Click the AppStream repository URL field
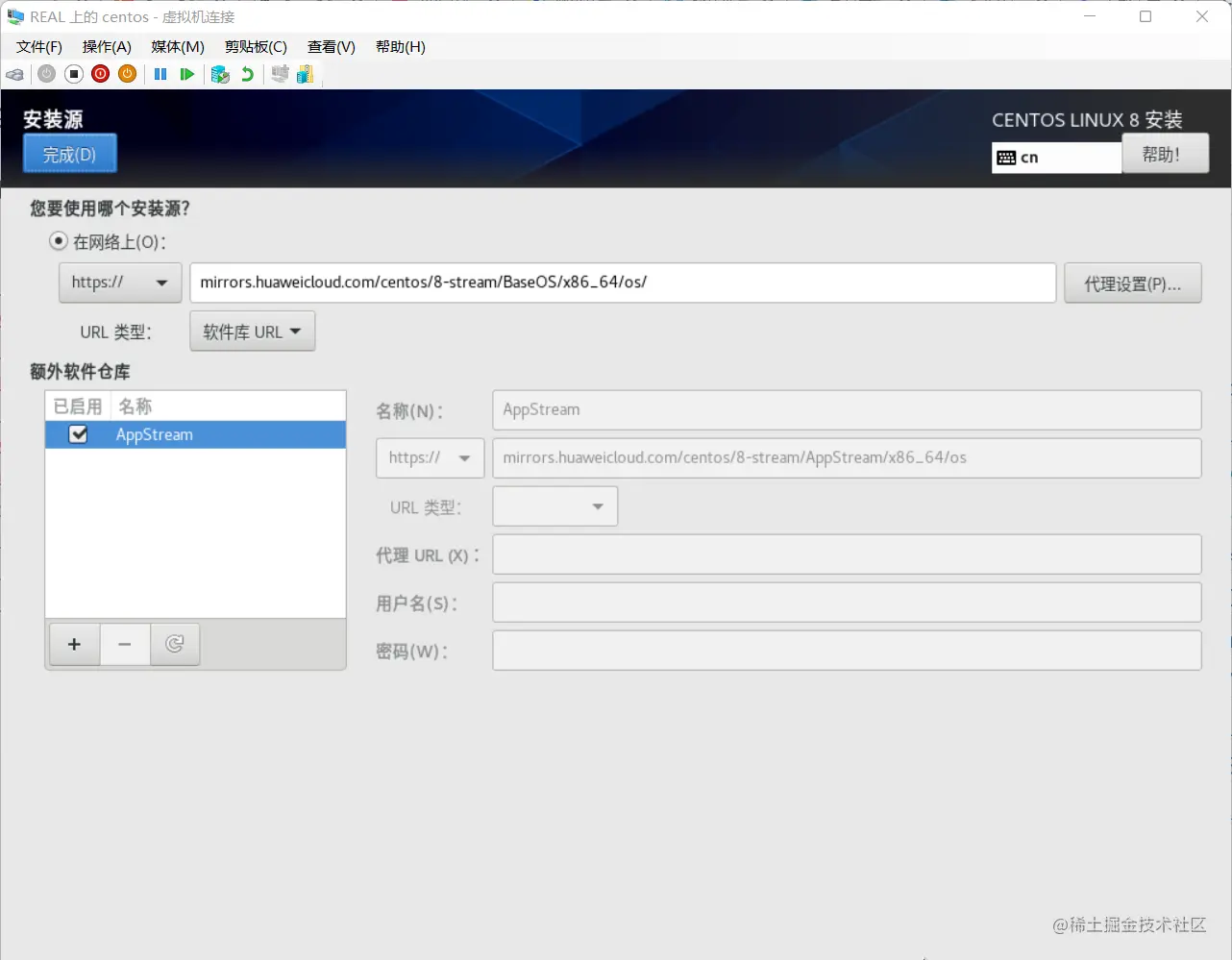Screen dimensions: 1232x960 coord(847,458)
